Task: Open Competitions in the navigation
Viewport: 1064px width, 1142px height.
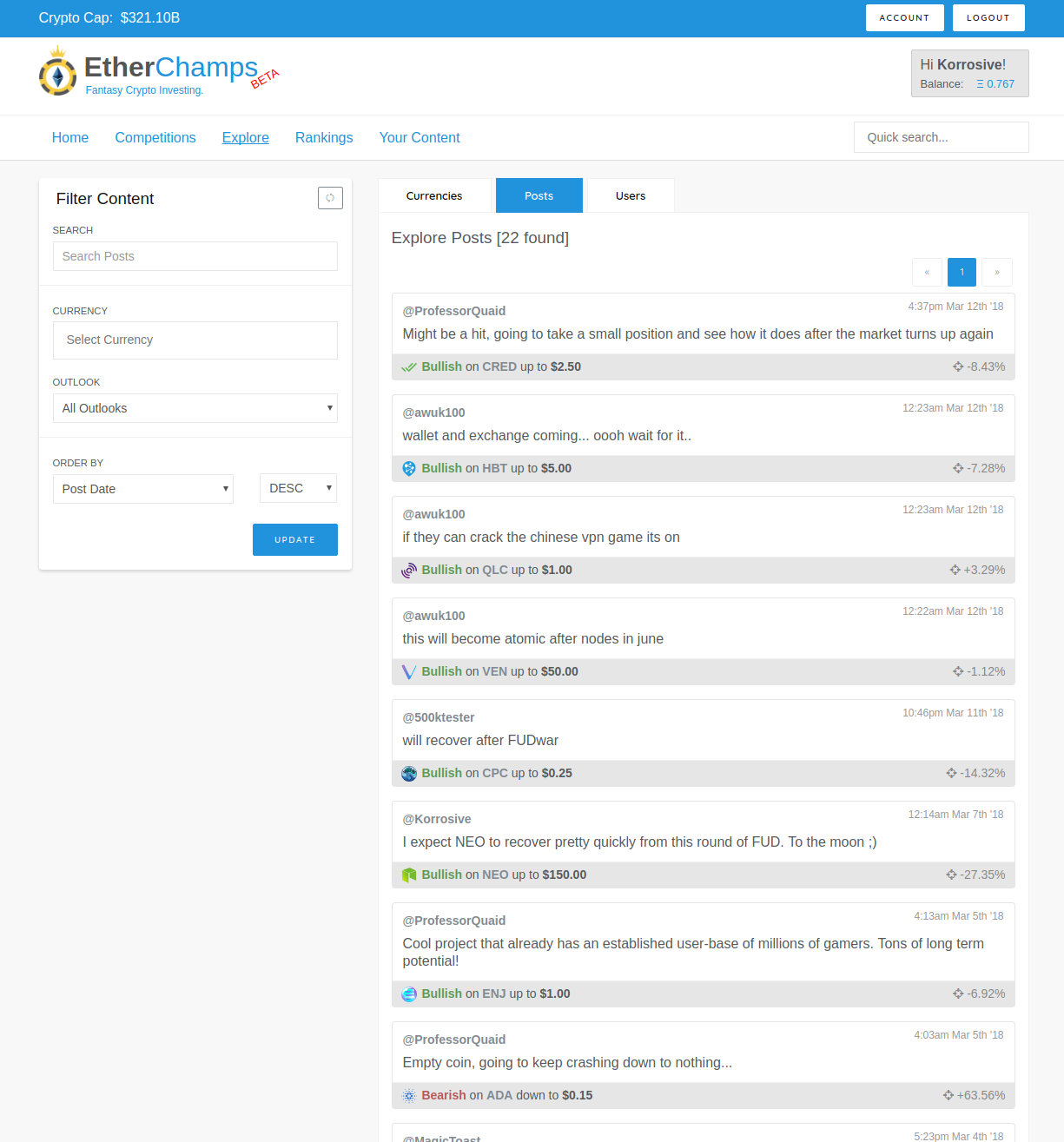Action: click(155, 137)
